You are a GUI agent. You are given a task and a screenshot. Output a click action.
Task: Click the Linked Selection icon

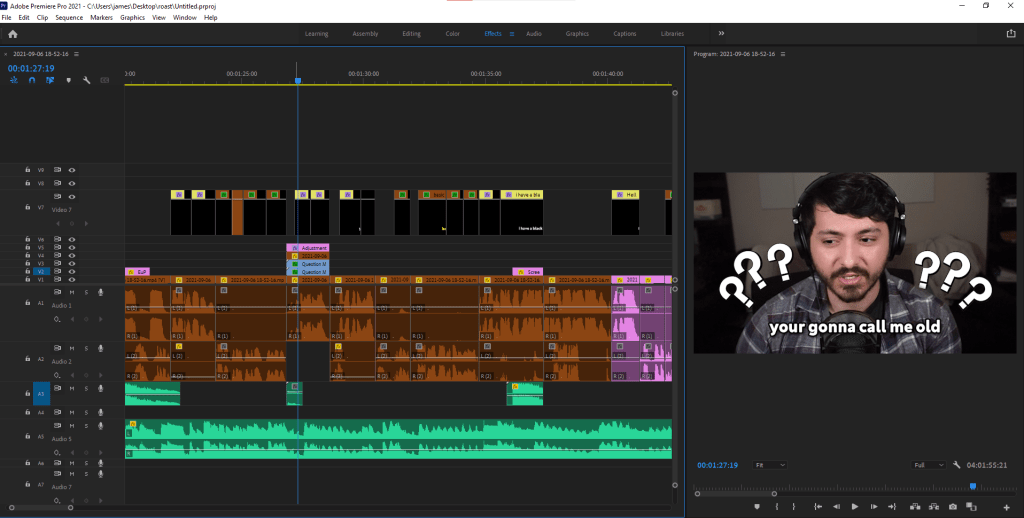[50, 80]
